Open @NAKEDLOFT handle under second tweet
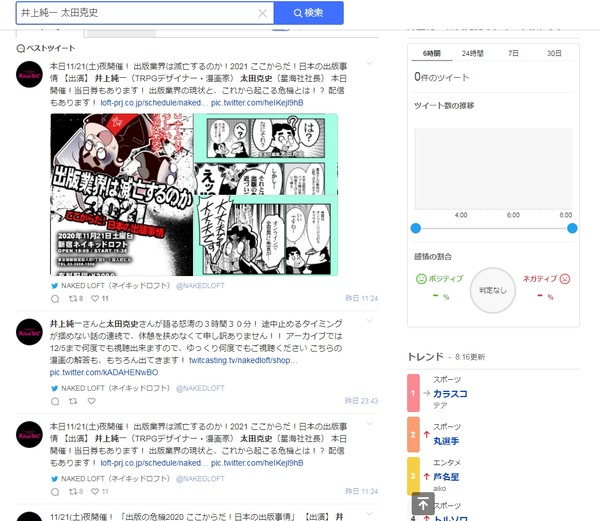 (200, 388)
